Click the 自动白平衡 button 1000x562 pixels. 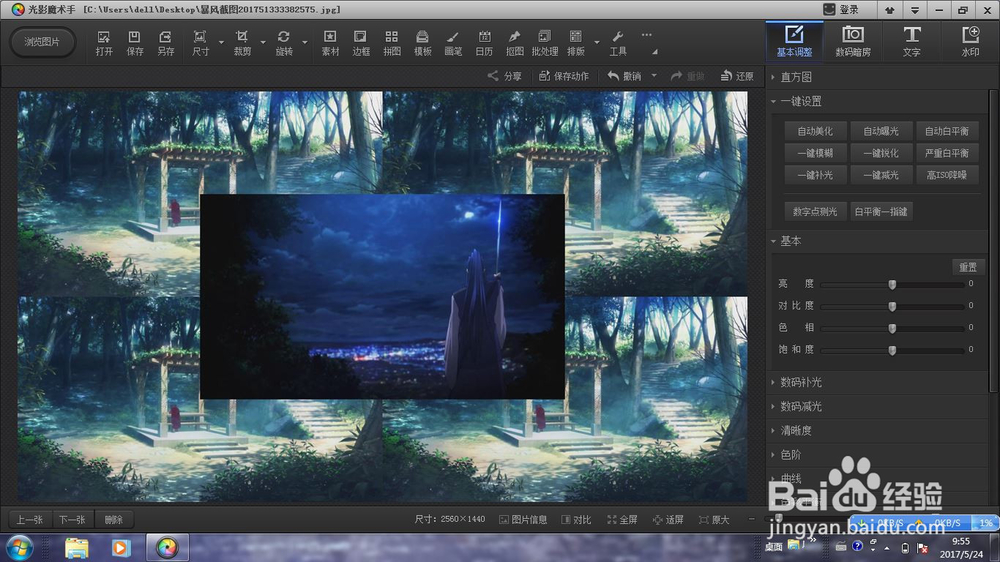(946, 131)
